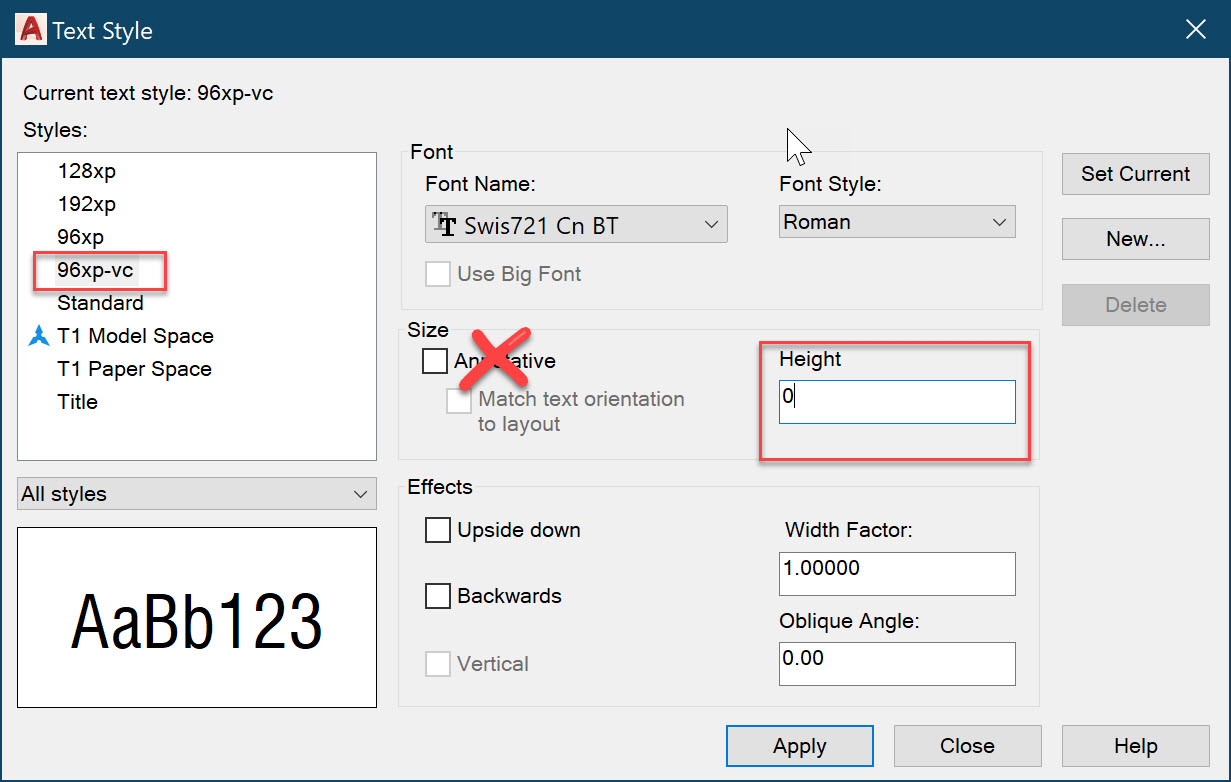
Task: Click the New button
Action: [1135, 239]
